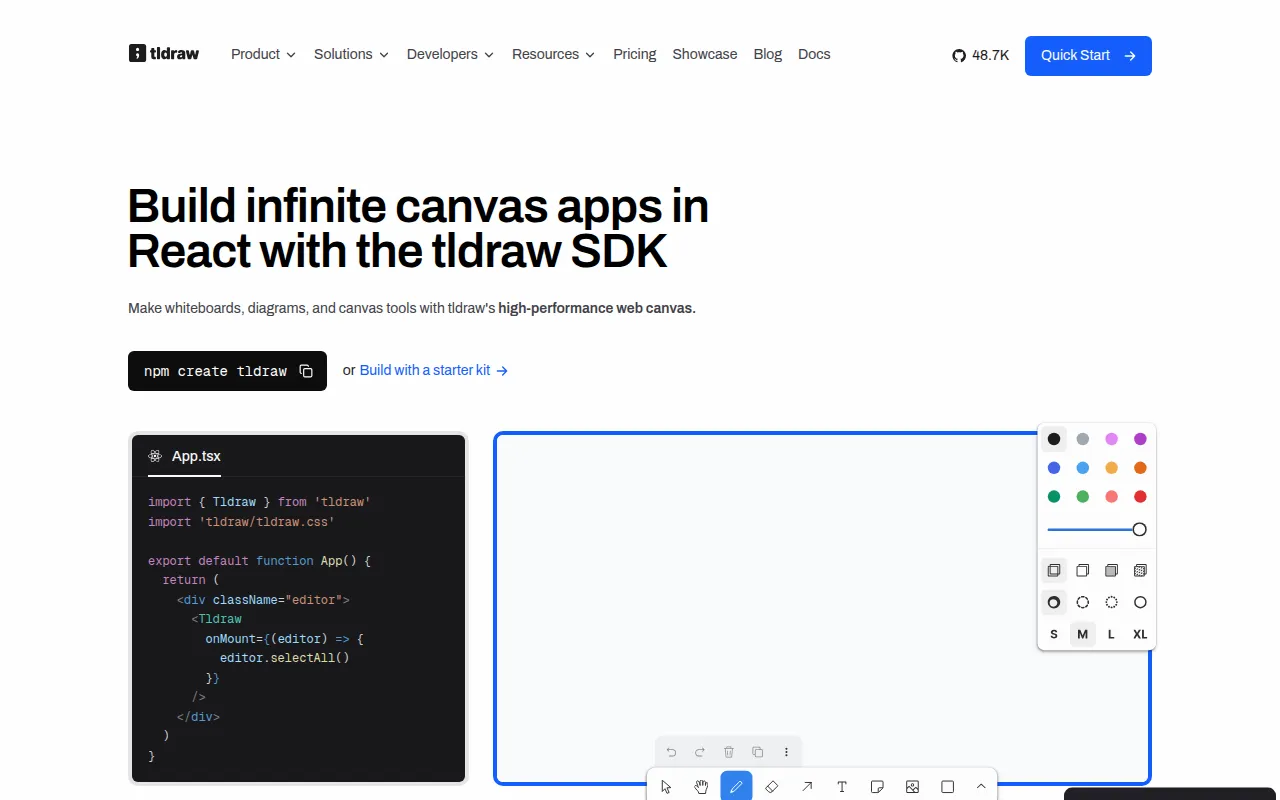1280x800 pixels.
Task: Pick the orange color swatch
Action: [1140, 468]
